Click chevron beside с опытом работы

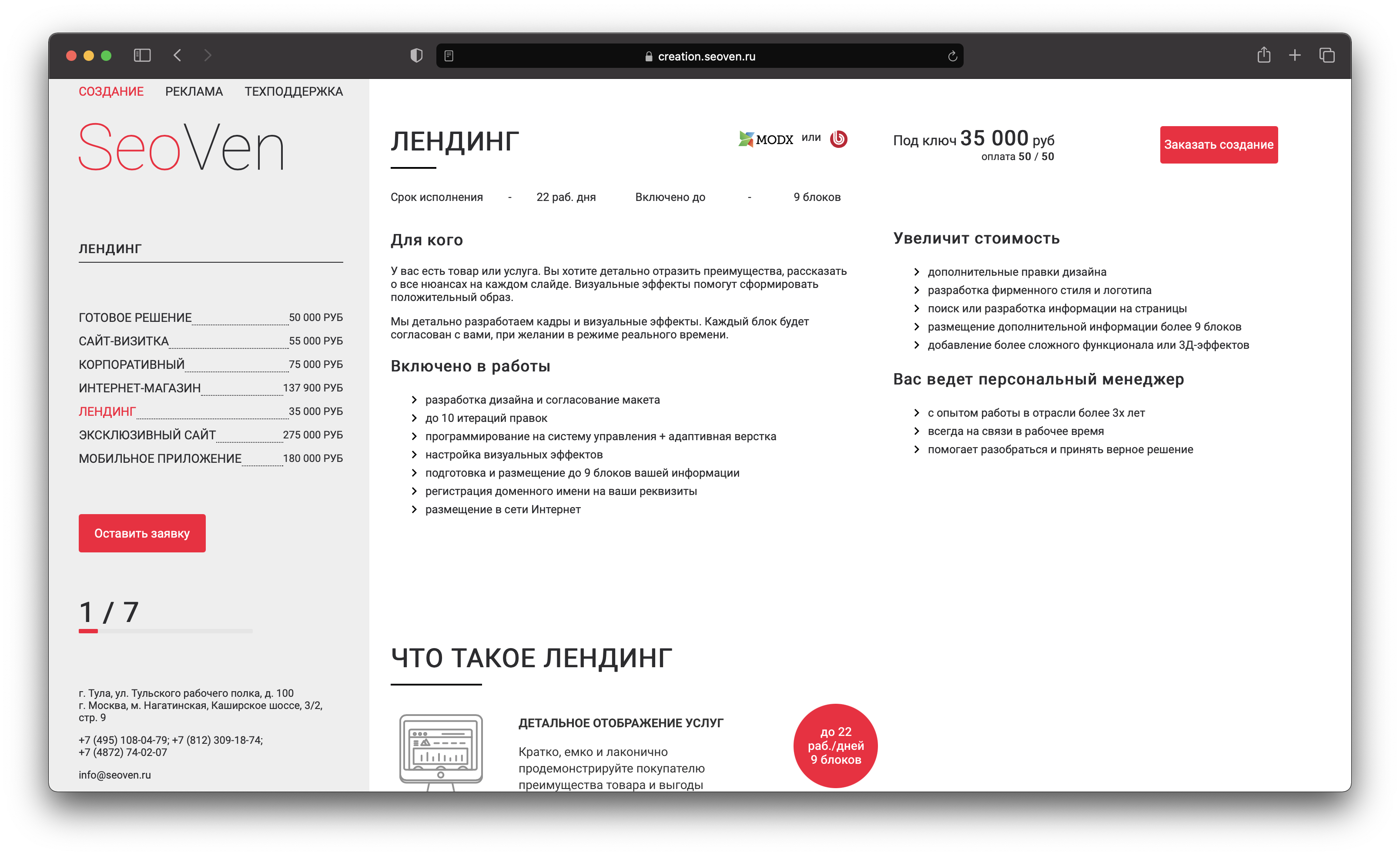point(917,413)
